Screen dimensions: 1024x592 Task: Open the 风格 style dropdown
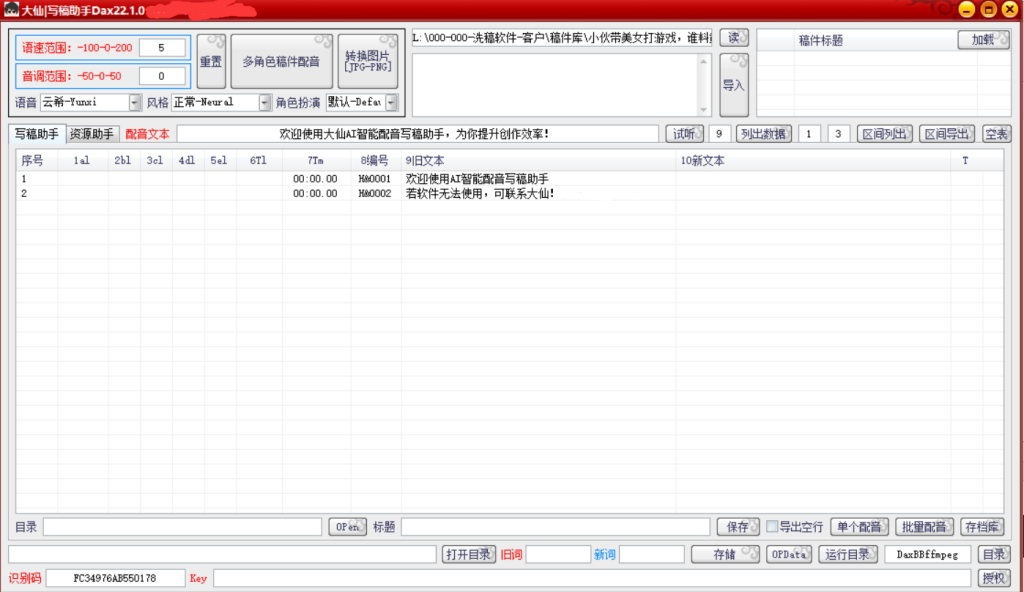(x=265, y=102)
